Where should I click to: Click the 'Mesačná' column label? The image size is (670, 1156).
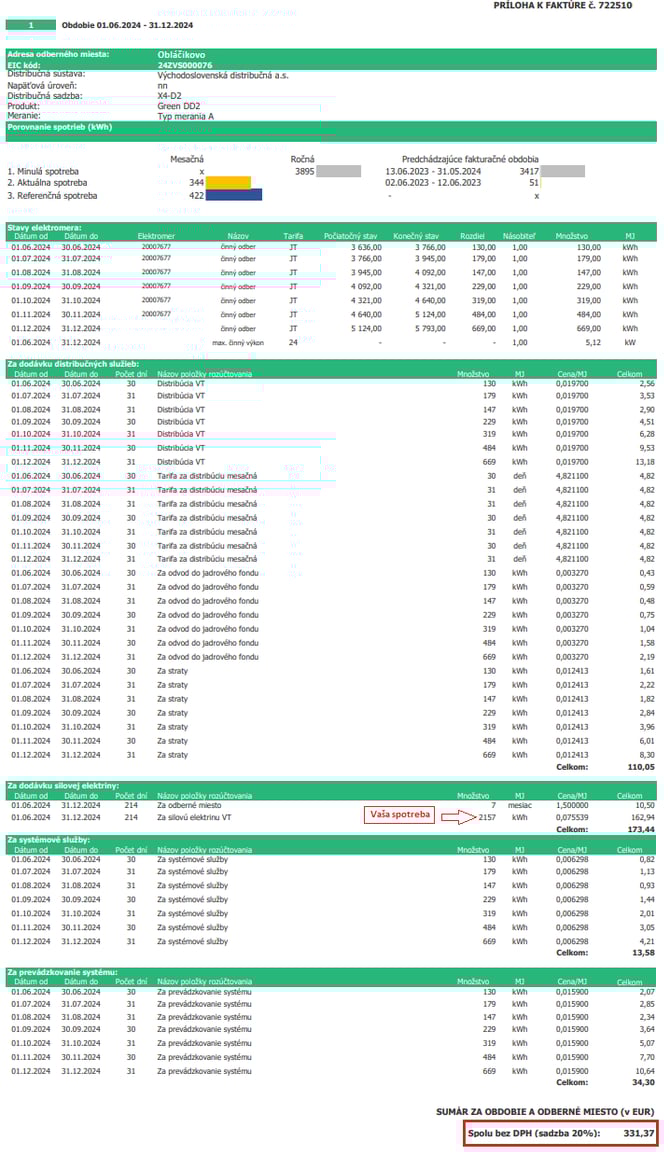[x=187, y=159]
